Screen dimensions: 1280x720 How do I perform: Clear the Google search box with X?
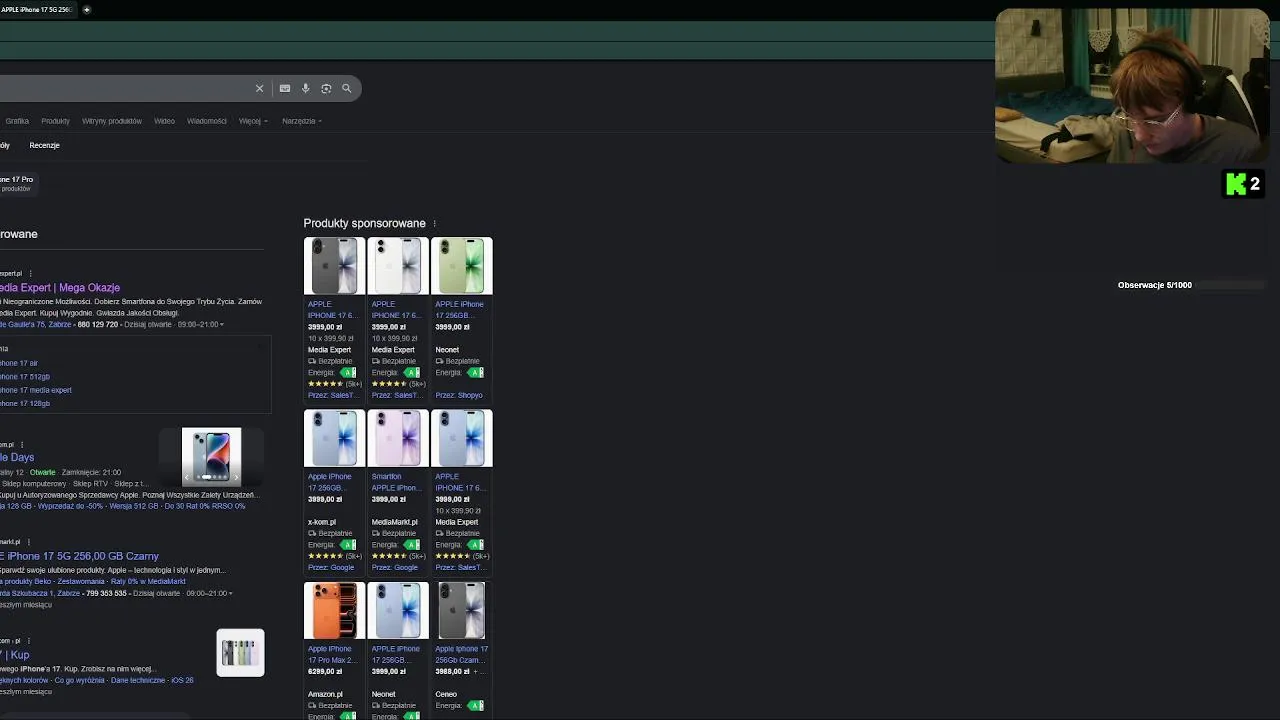(x=259, y=88)
